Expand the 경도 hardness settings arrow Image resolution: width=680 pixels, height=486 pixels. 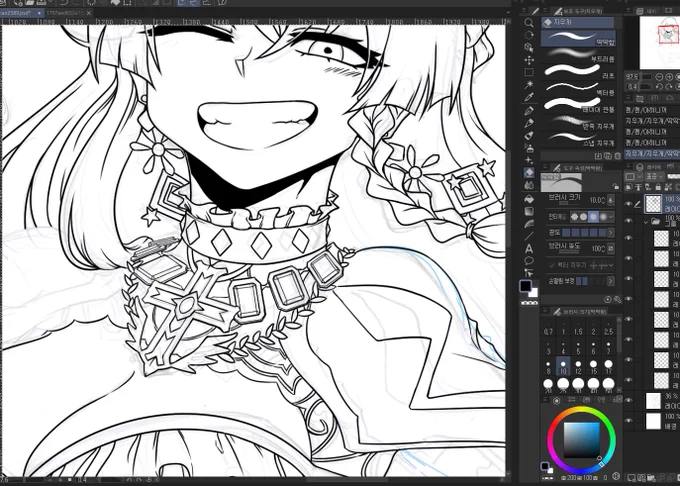[611, 233]
